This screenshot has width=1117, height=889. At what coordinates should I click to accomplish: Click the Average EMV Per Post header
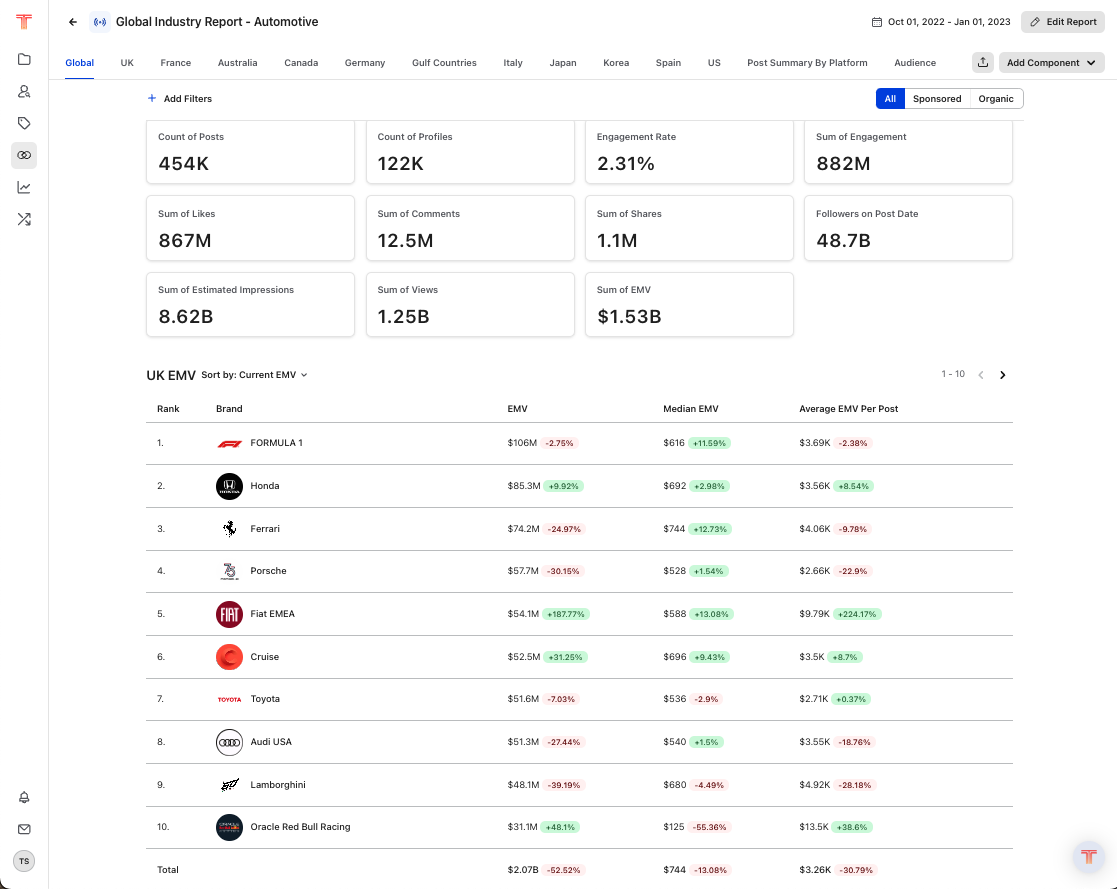[848, 409]
